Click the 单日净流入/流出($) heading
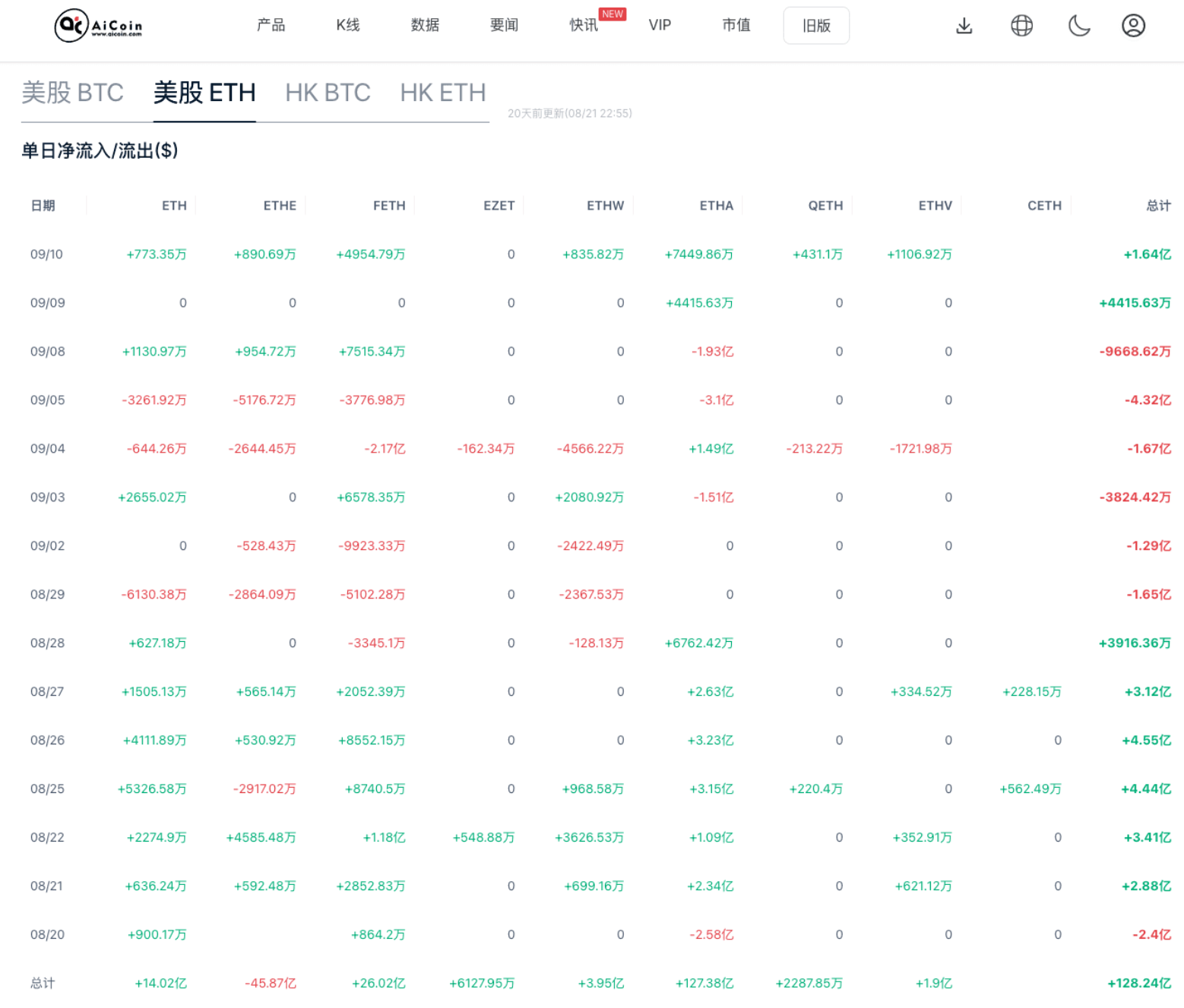 pos(100,151)
